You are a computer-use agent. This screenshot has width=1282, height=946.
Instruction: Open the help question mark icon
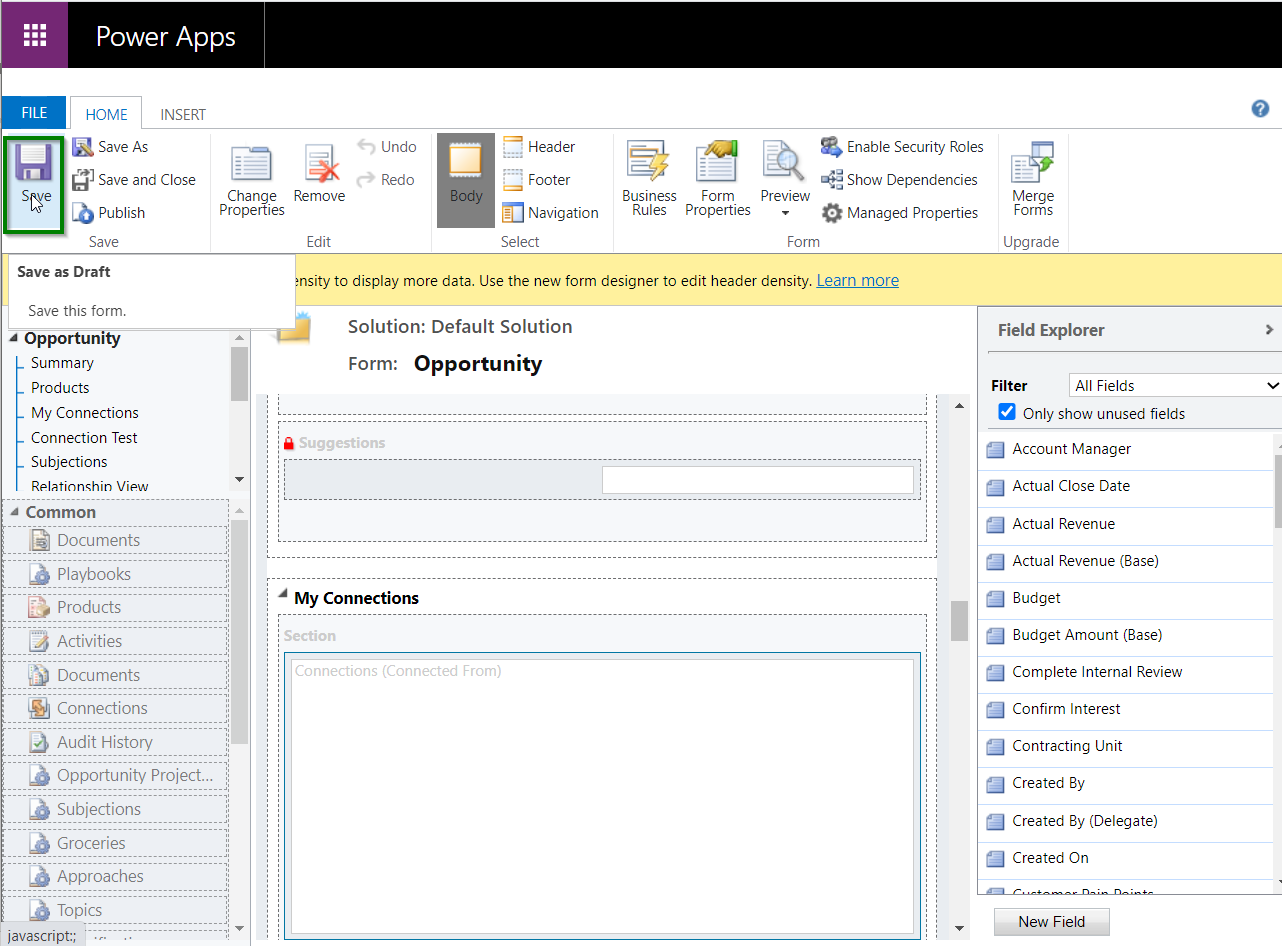[x=1260, y=109]
